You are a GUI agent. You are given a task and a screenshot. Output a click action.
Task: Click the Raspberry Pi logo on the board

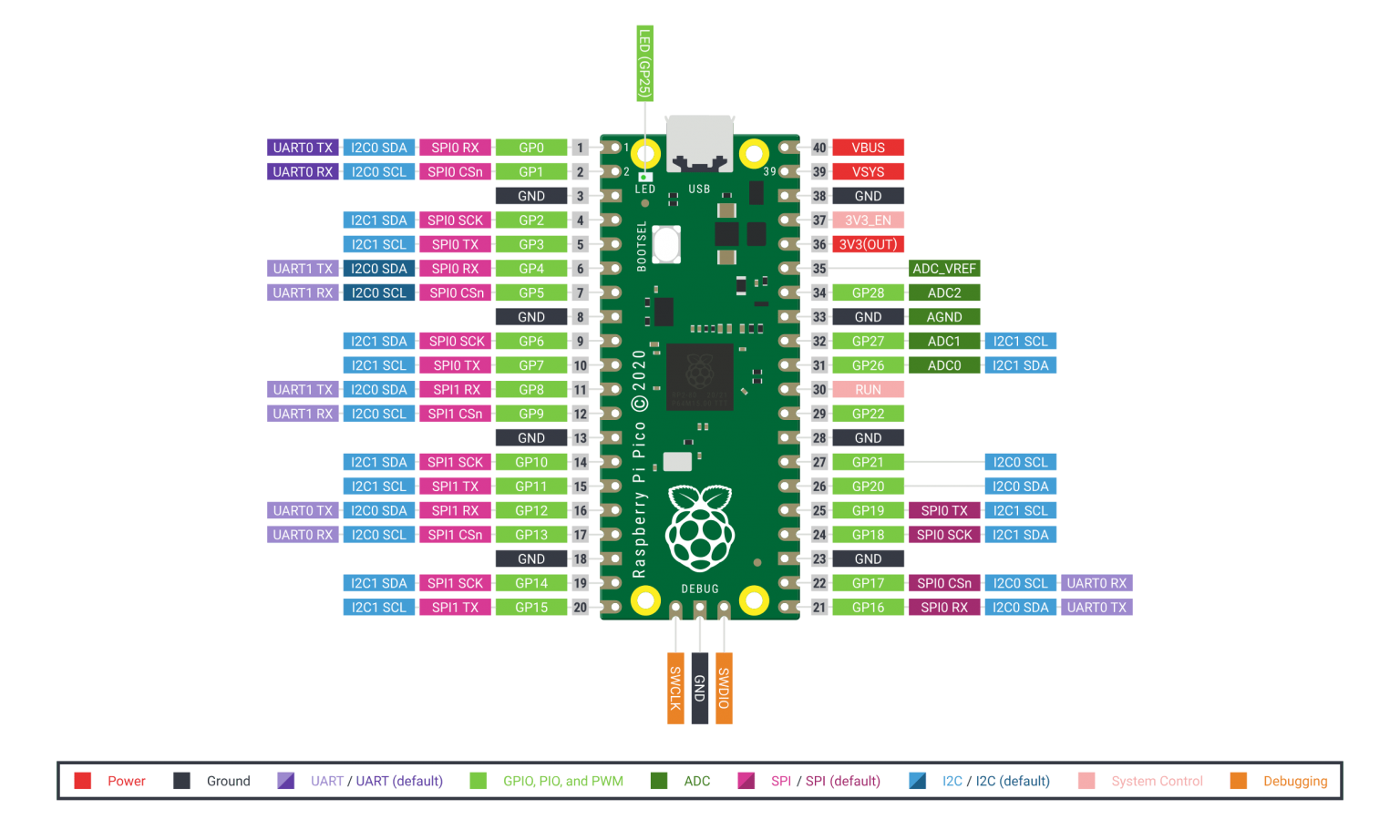click(700, 529)
